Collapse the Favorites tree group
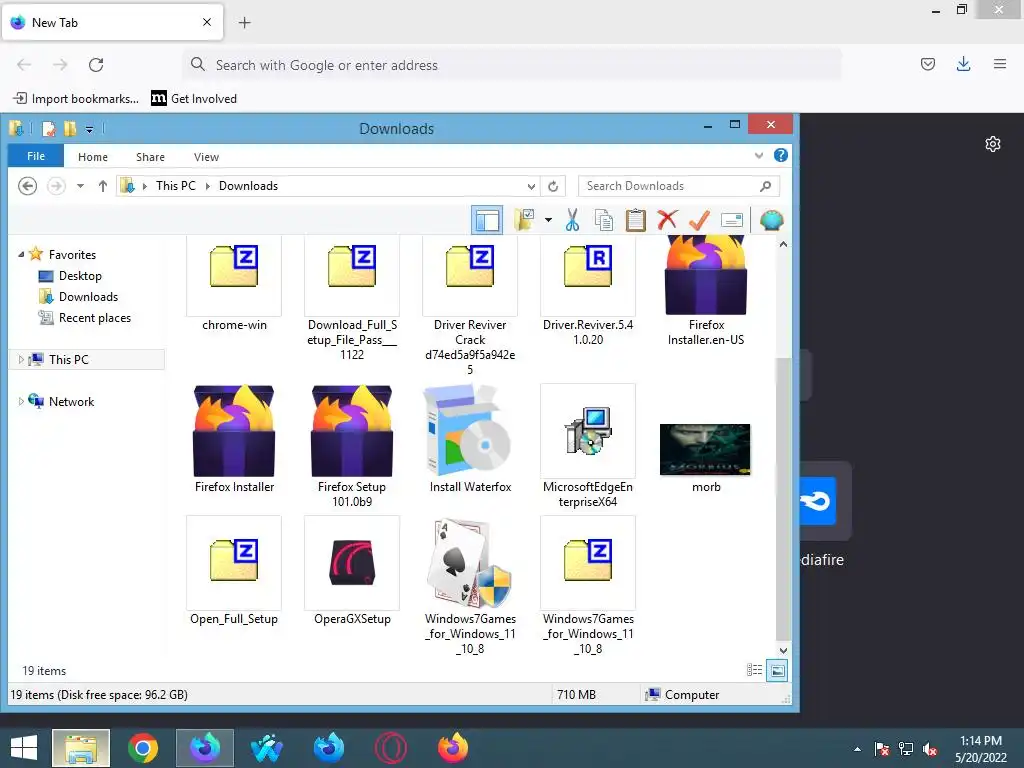 (21, 255)
